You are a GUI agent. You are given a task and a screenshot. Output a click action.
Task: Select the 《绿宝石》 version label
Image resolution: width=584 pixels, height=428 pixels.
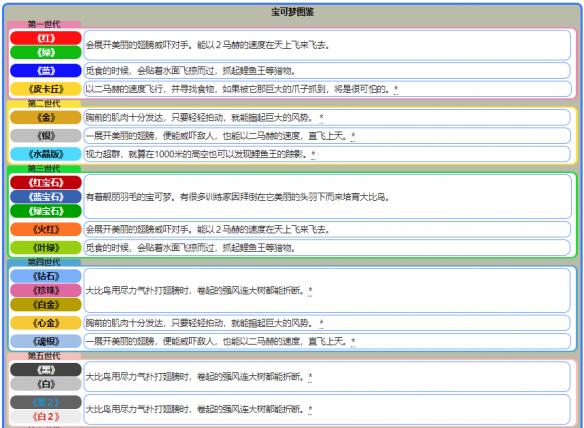tap(46, 211)
